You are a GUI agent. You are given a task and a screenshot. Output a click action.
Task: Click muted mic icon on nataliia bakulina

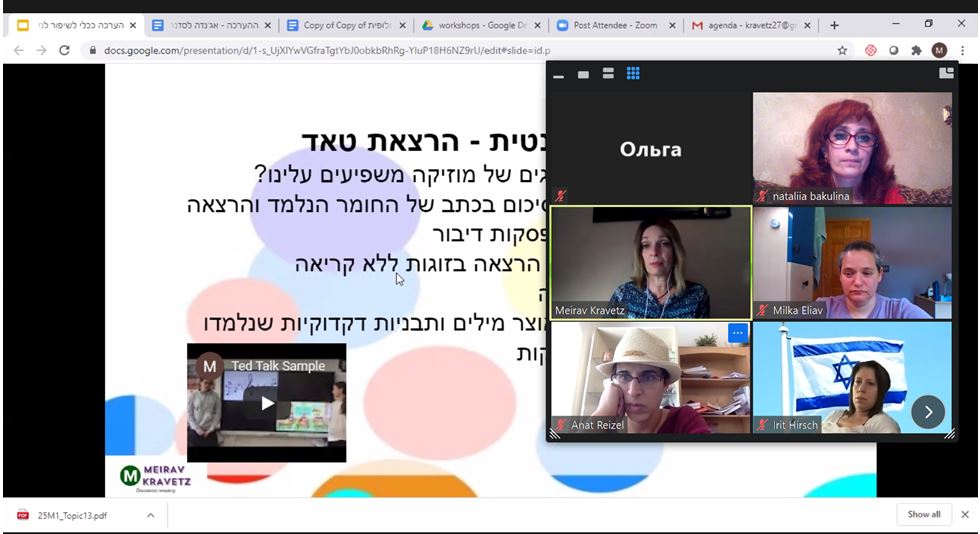click(762, 196)
